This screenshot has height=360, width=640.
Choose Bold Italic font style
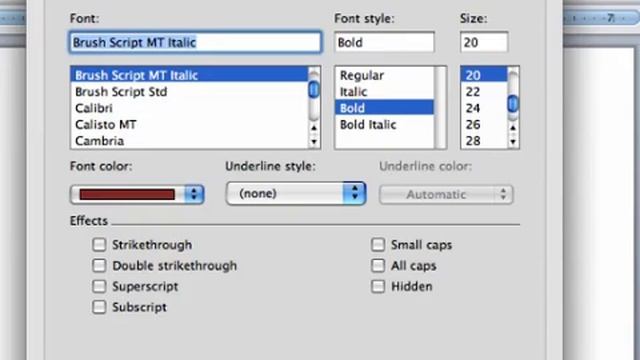point(384,124)
